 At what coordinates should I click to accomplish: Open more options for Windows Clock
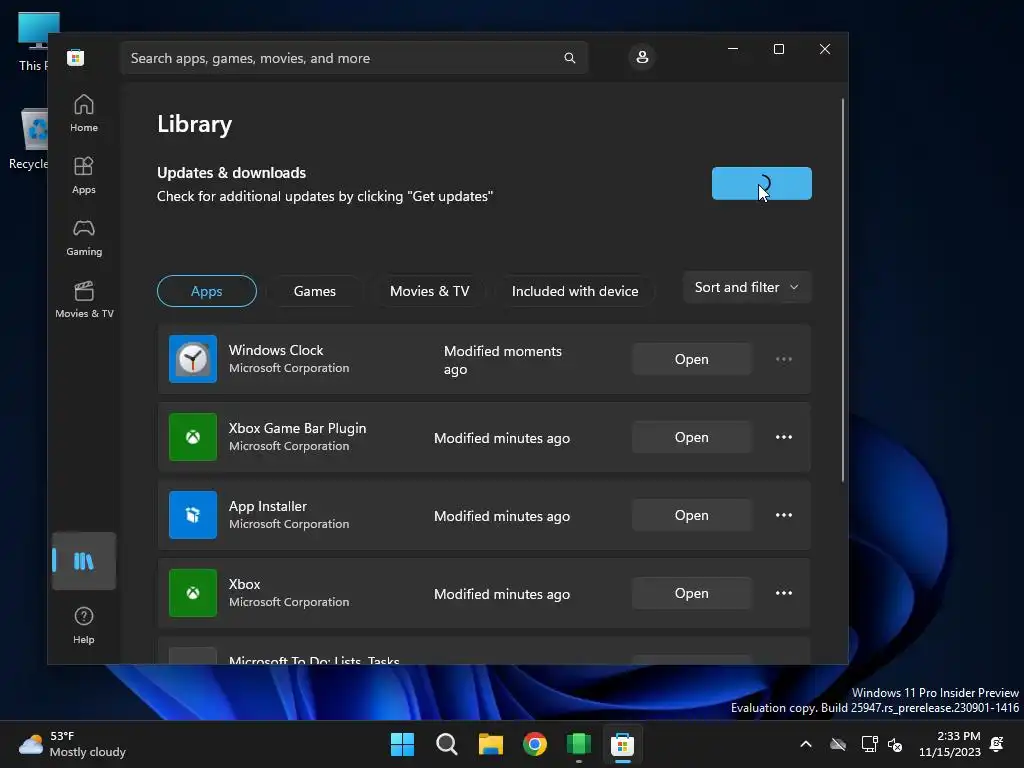(784, 359)
